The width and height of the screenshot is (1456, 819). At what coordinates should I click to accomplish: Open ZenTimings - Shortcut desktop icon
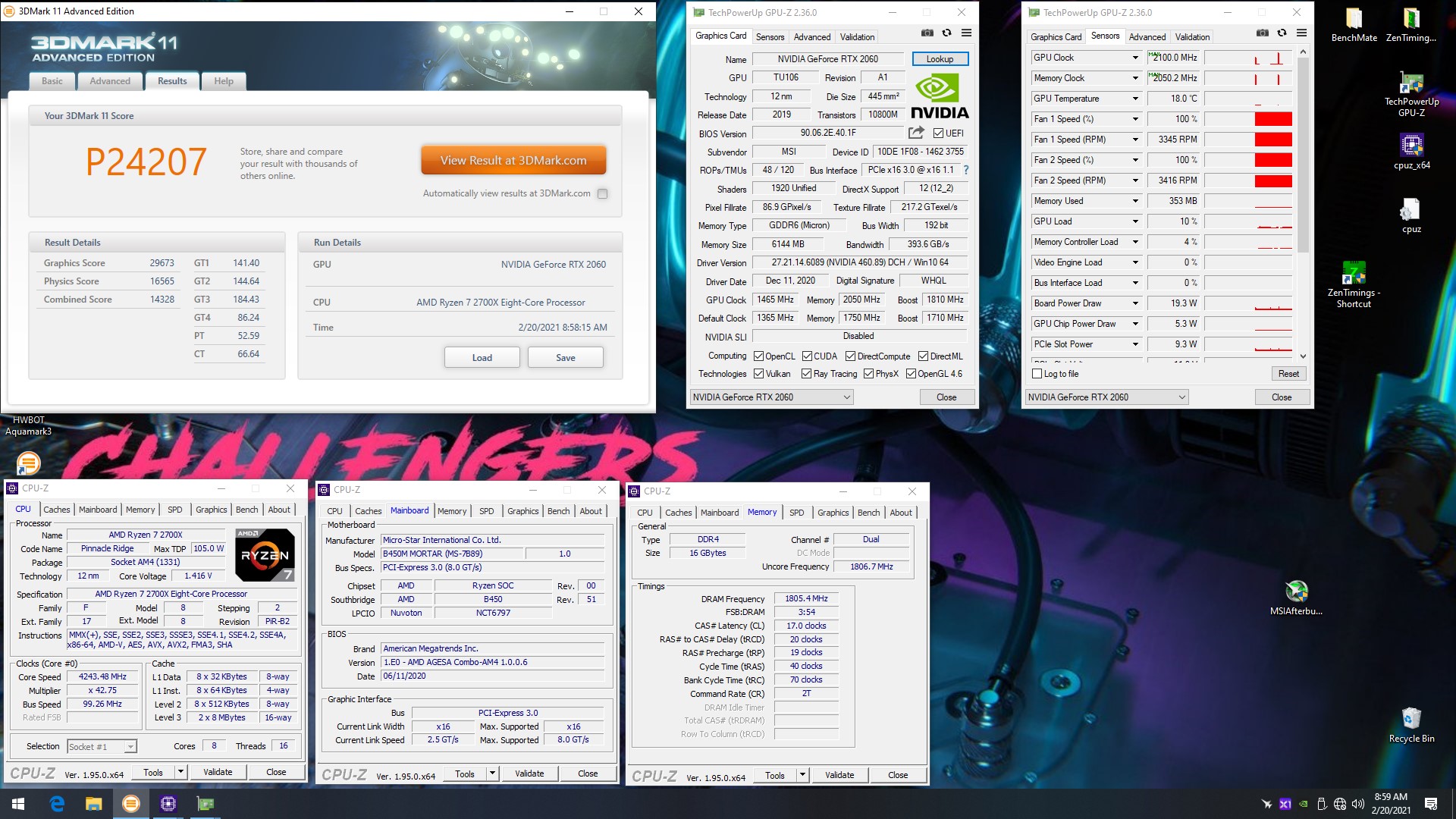(1354, 284)
